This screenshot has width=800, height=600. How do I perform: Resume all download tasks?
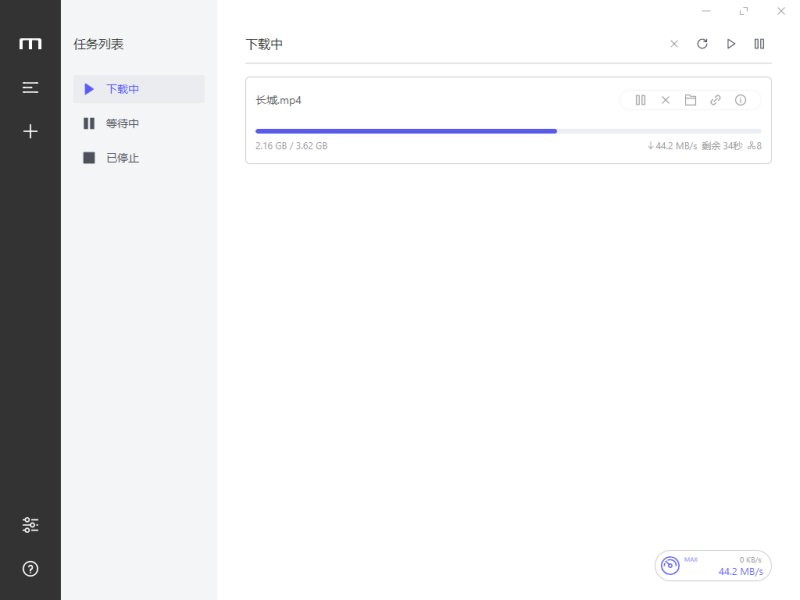[730, 44]
